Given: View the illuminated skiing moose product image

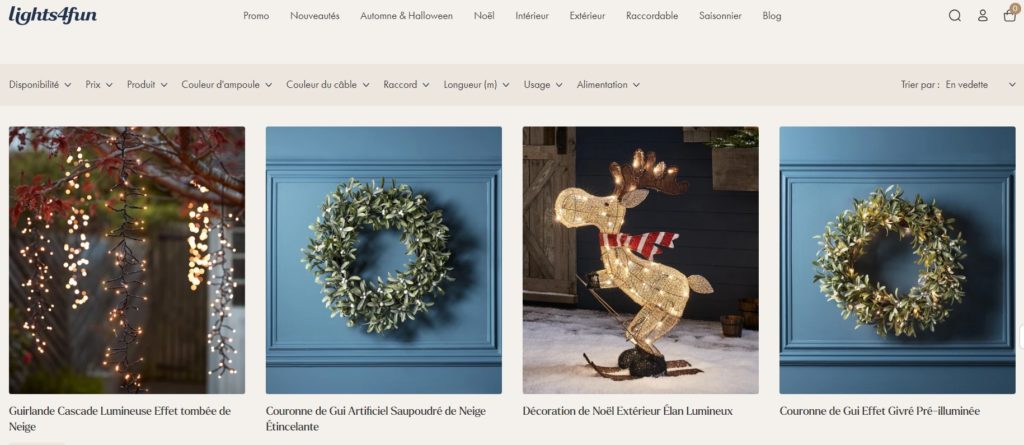Looking at the screenshot, I should tap(641, 260).
